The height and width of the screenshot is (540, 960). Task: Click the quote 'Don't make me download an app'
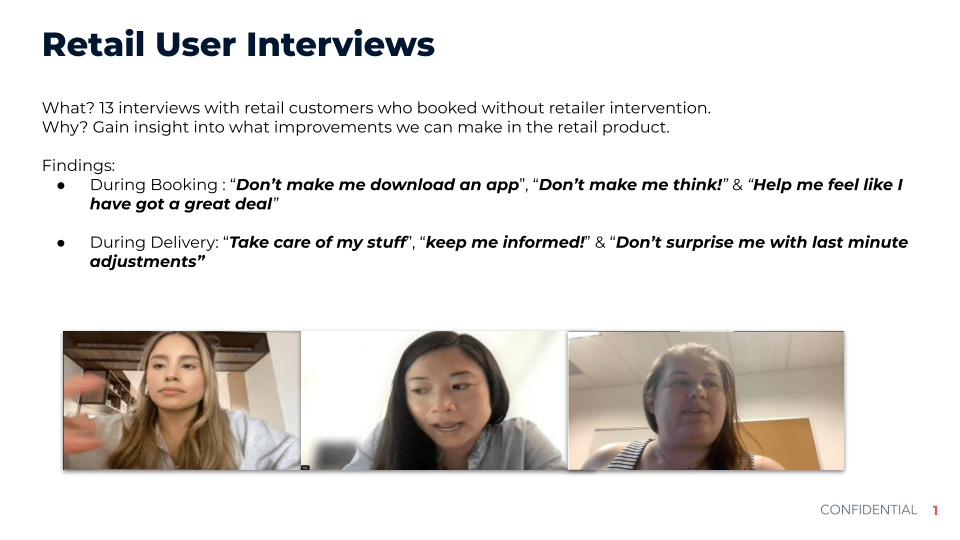point(377,185)
